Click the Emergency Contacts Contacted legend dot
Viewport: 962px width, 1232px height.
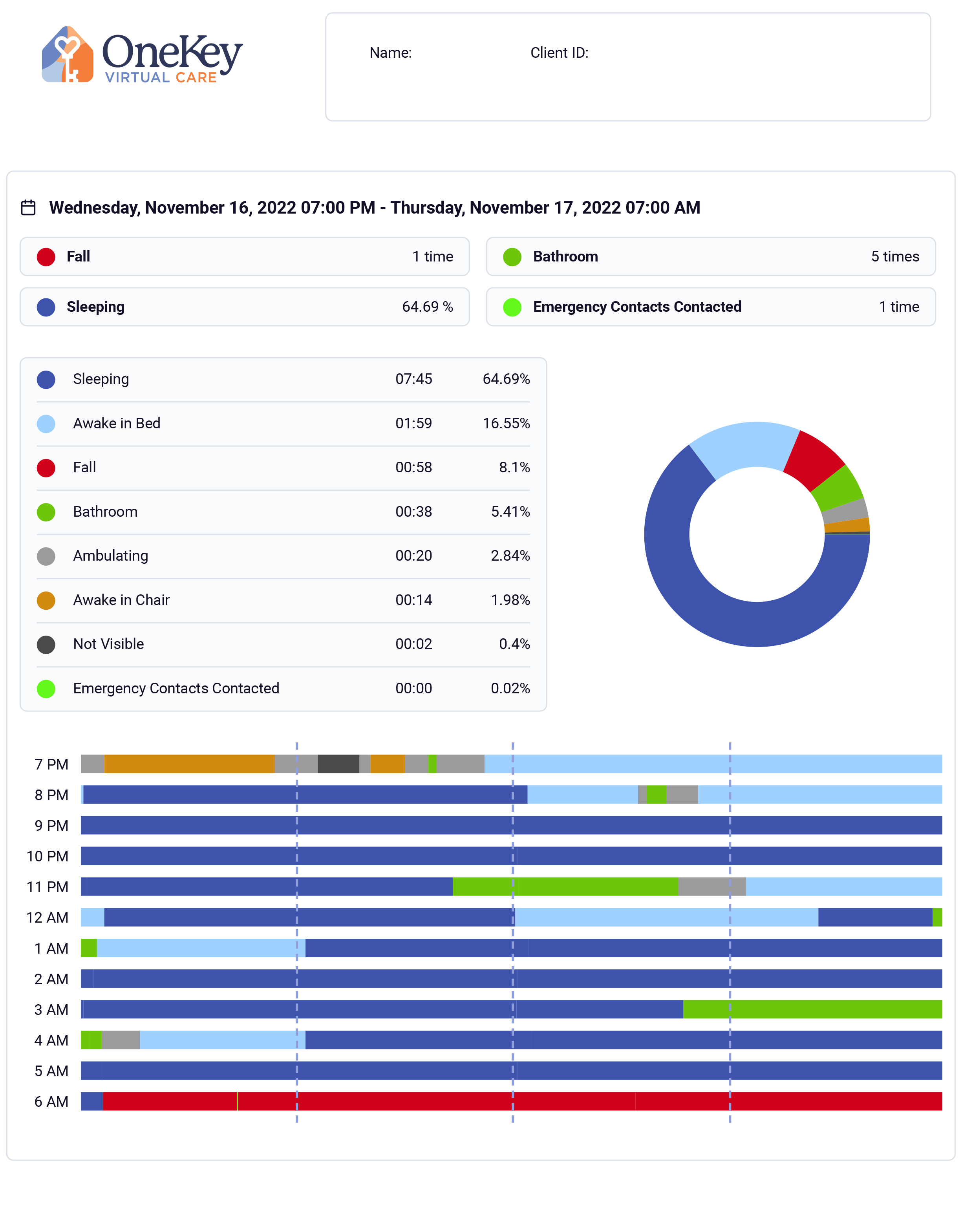[x=46, y=688]
